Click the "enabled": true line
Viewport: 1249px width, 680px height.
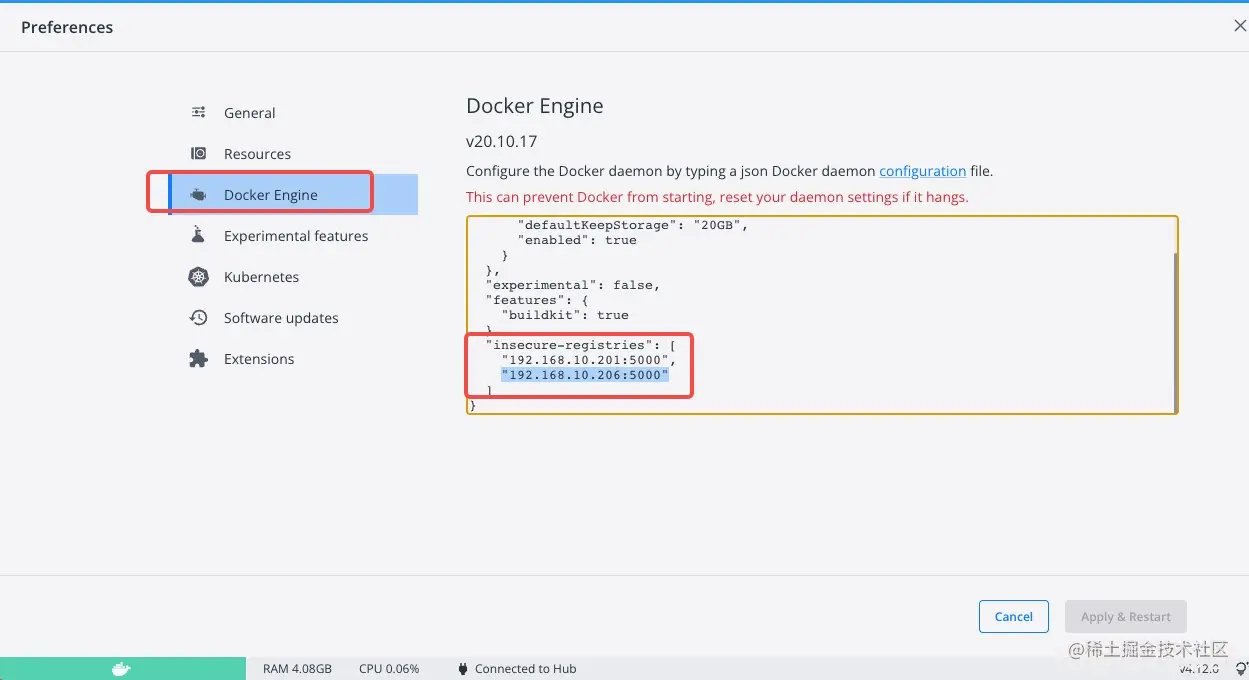577,240
